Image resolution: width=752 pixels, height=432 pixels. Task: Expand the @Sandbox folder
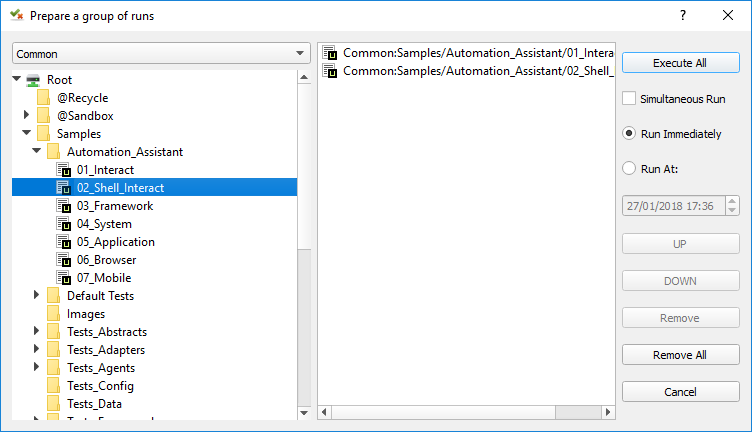tap(26, 114)
